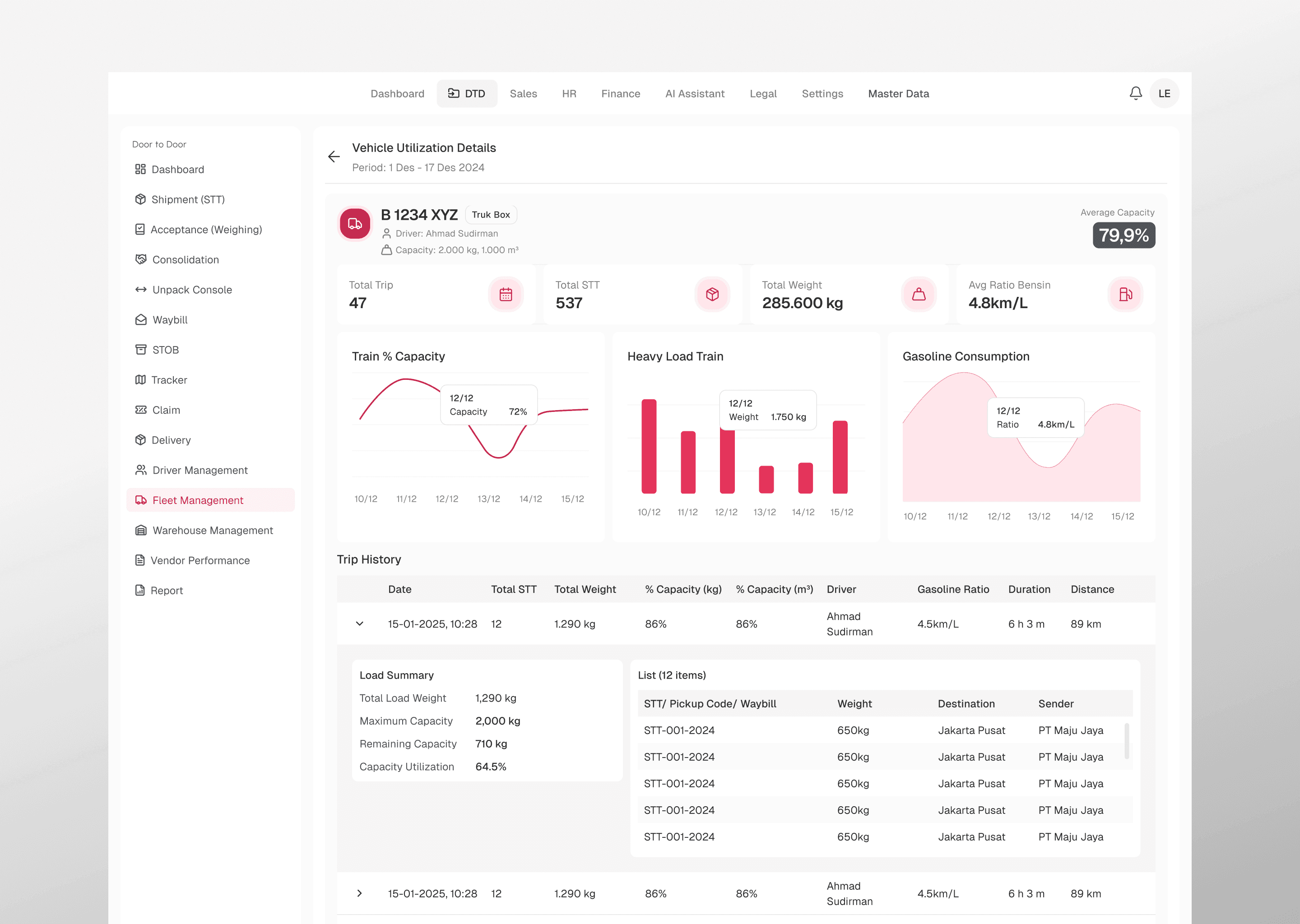Click the Driver Management people icon
The height and width of the screenshot is (924, 1300).
[140, 470]
